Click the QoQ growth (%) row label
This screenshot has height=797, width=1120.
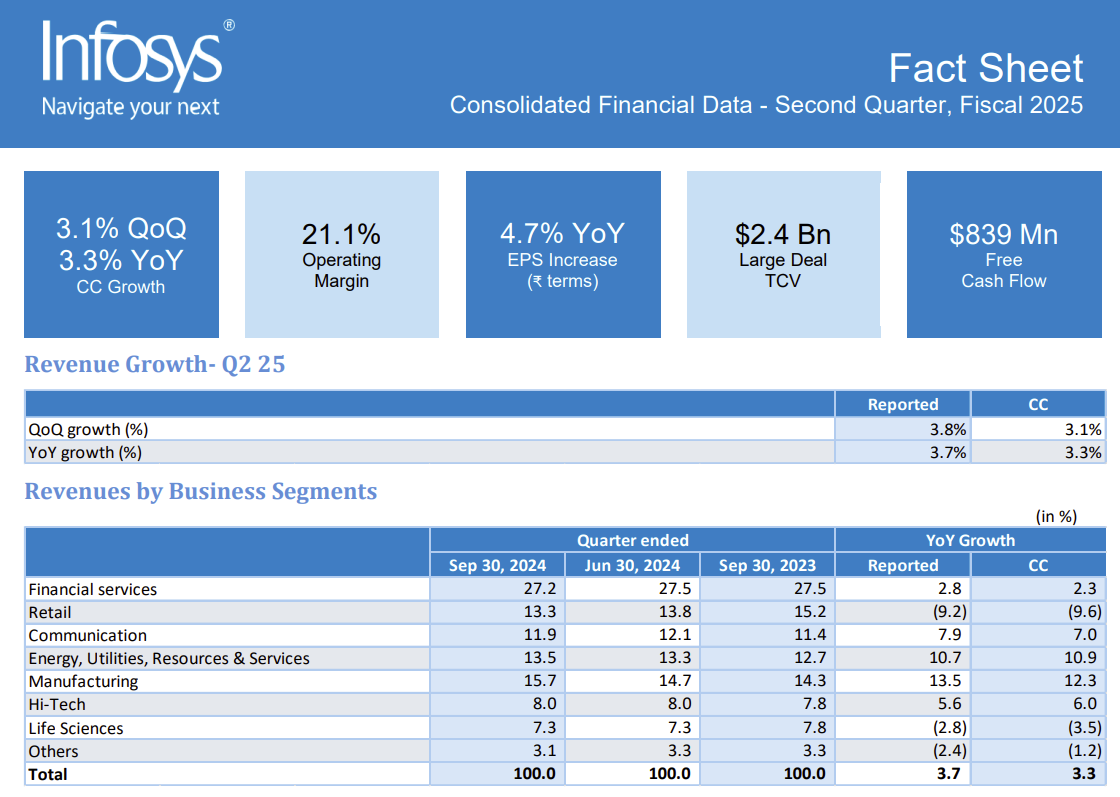point(89,429)
